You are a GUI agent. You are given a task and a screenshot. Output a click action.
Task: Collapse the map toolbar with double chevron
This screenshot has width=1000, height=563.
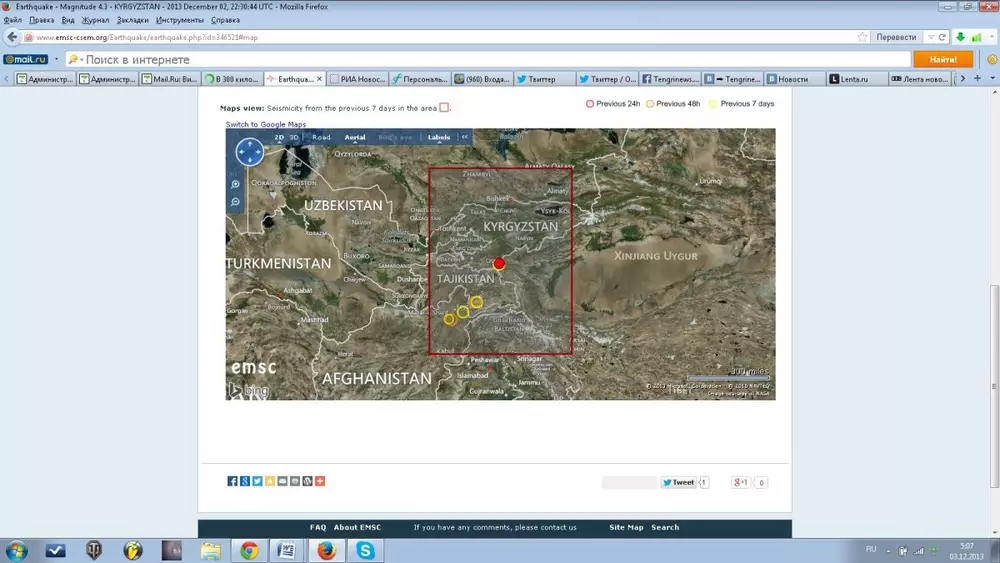[464, 137]
